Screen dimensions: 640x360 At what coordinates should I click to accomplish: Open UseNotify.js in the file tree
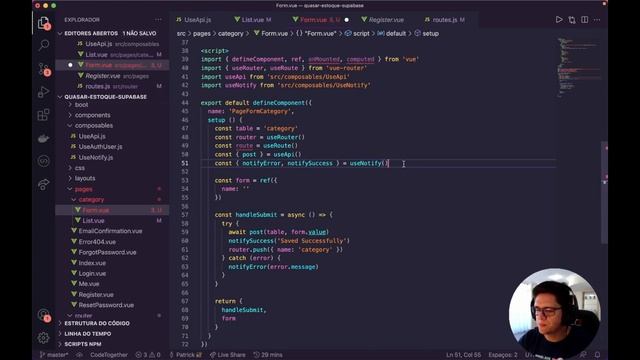[96, 157]
